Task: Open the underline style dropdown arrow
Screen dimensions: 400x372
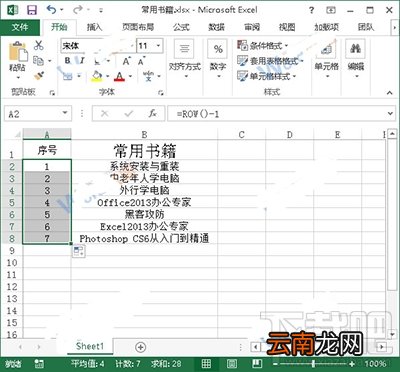Action: pos(108,61)
